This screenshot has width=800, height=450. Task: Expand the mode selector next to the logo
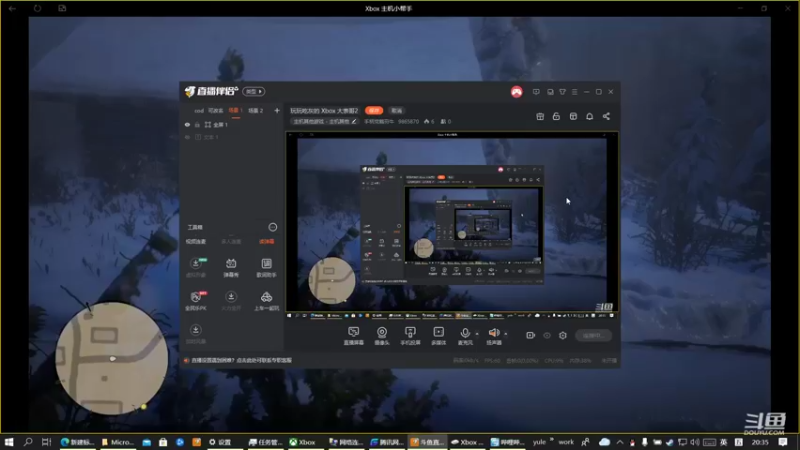pyautogui.click(x=254, y=91)
